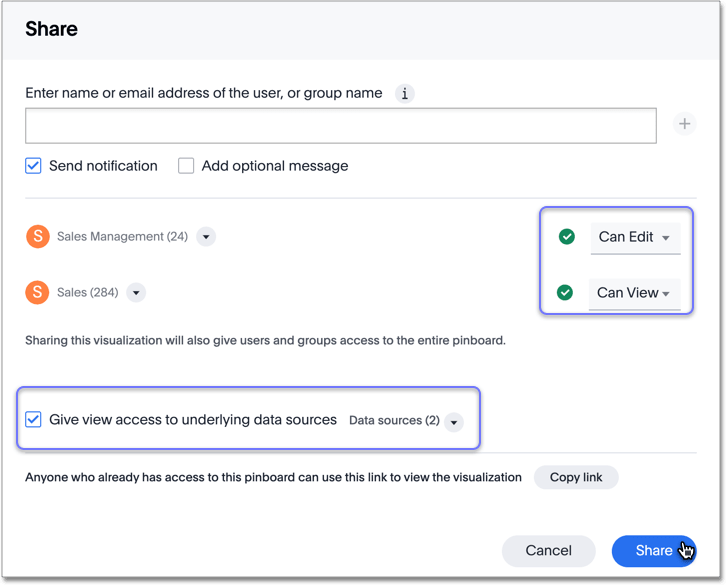Click the blue Share button
Screen dimensions: 726x585
pos(653,550)
